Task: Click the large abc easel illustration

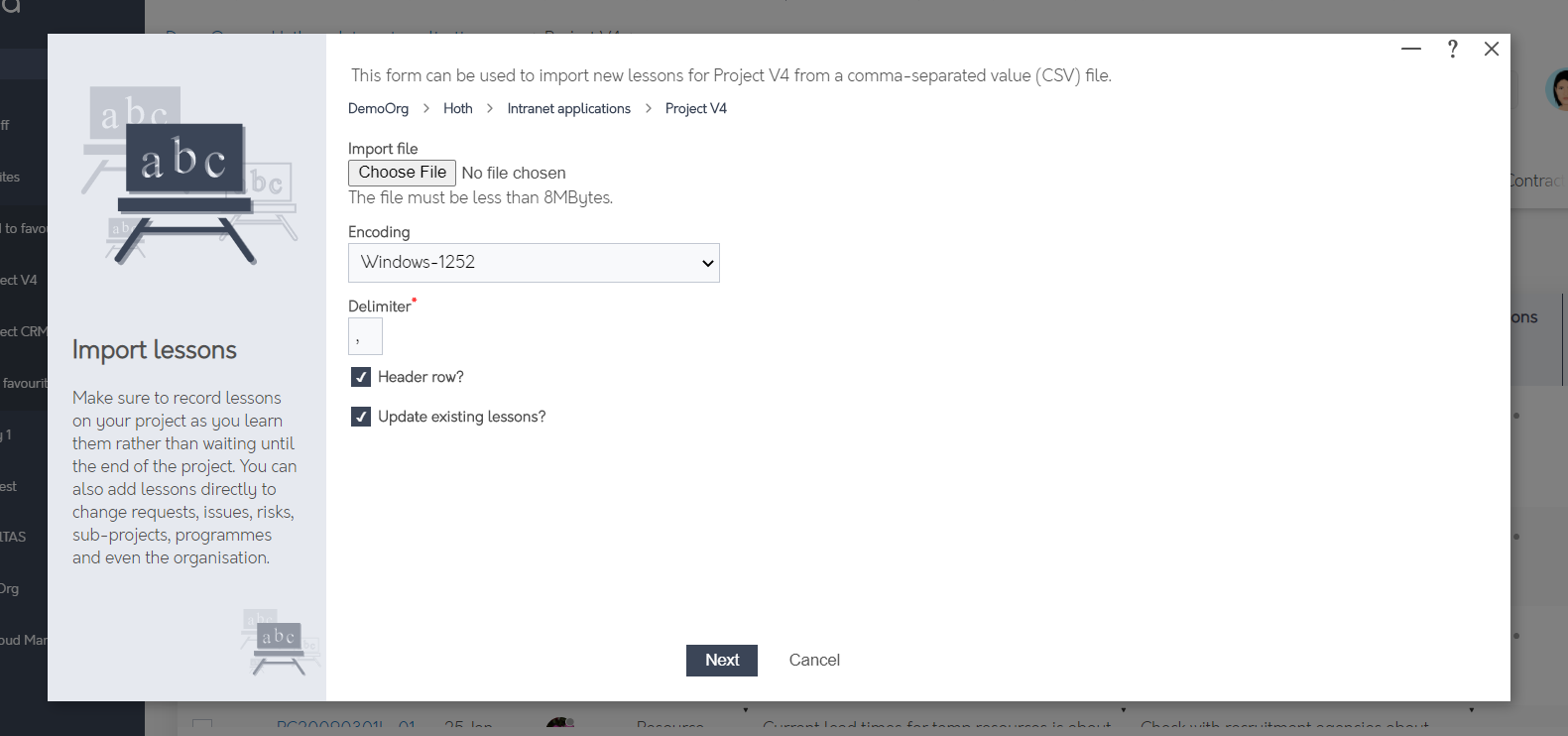Action: tap(188, 176)
